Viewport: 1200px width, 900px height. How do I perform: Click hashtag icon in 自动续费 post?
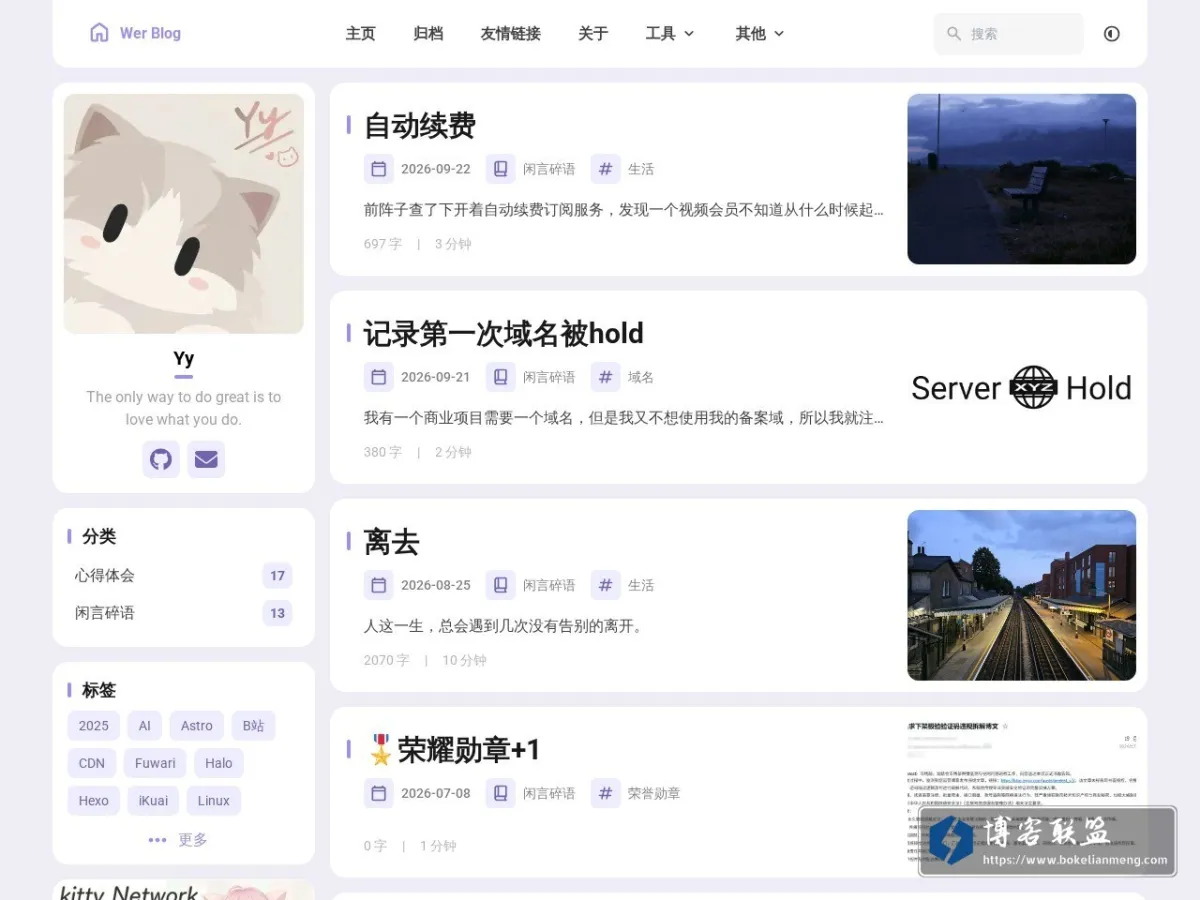click(x=605, y=169)
